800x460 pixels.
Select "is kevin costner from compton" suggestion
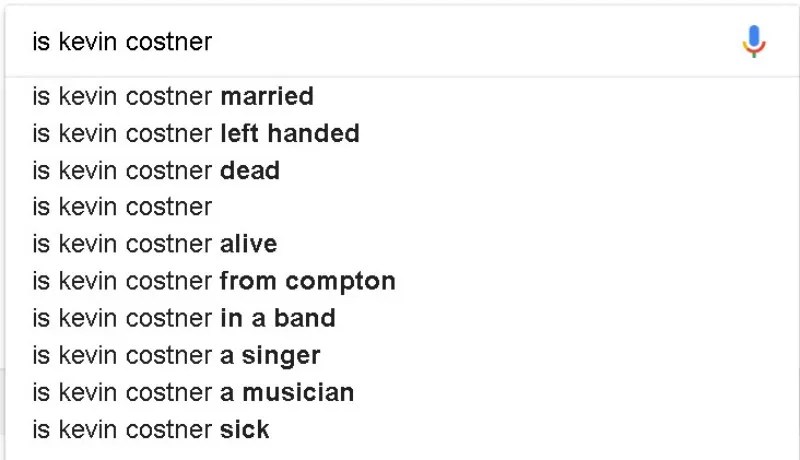(x=214, y=282)
